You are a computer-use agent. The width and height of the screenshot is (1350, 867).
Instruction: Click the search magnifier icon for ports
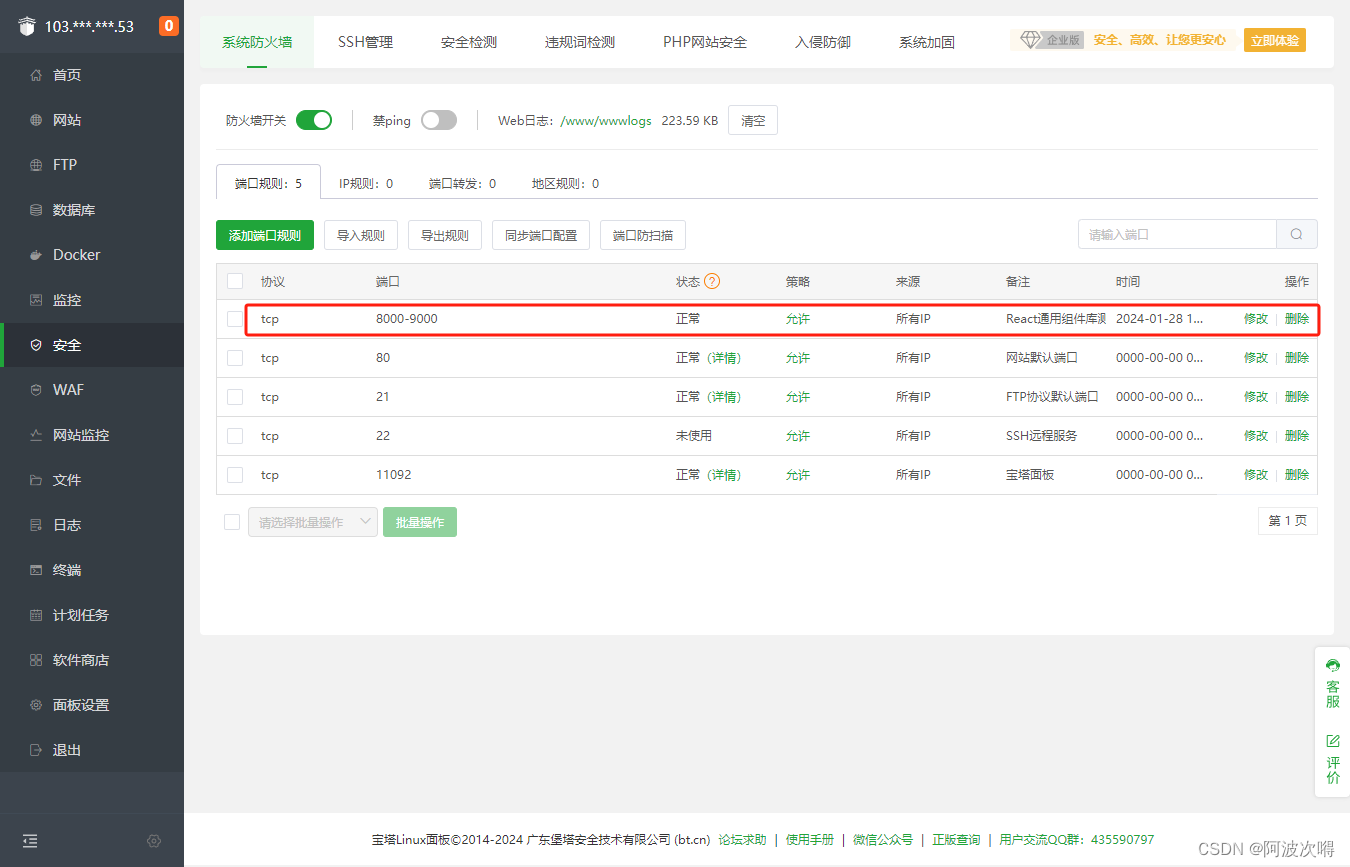pos(1296,235)
